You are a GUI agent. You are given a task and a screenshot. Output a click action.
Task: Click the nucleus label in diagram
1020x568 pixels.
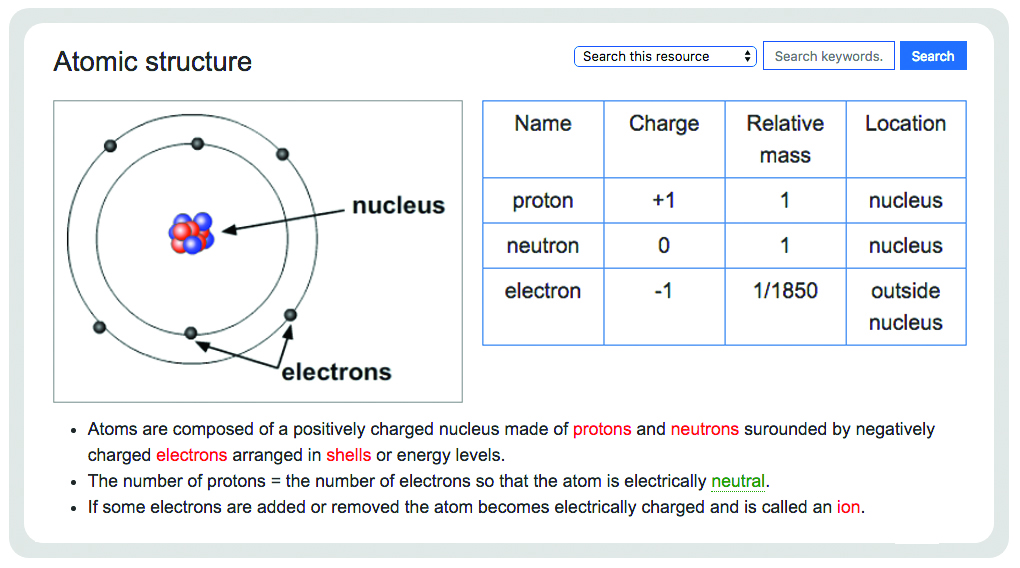(x=398, y=206)
